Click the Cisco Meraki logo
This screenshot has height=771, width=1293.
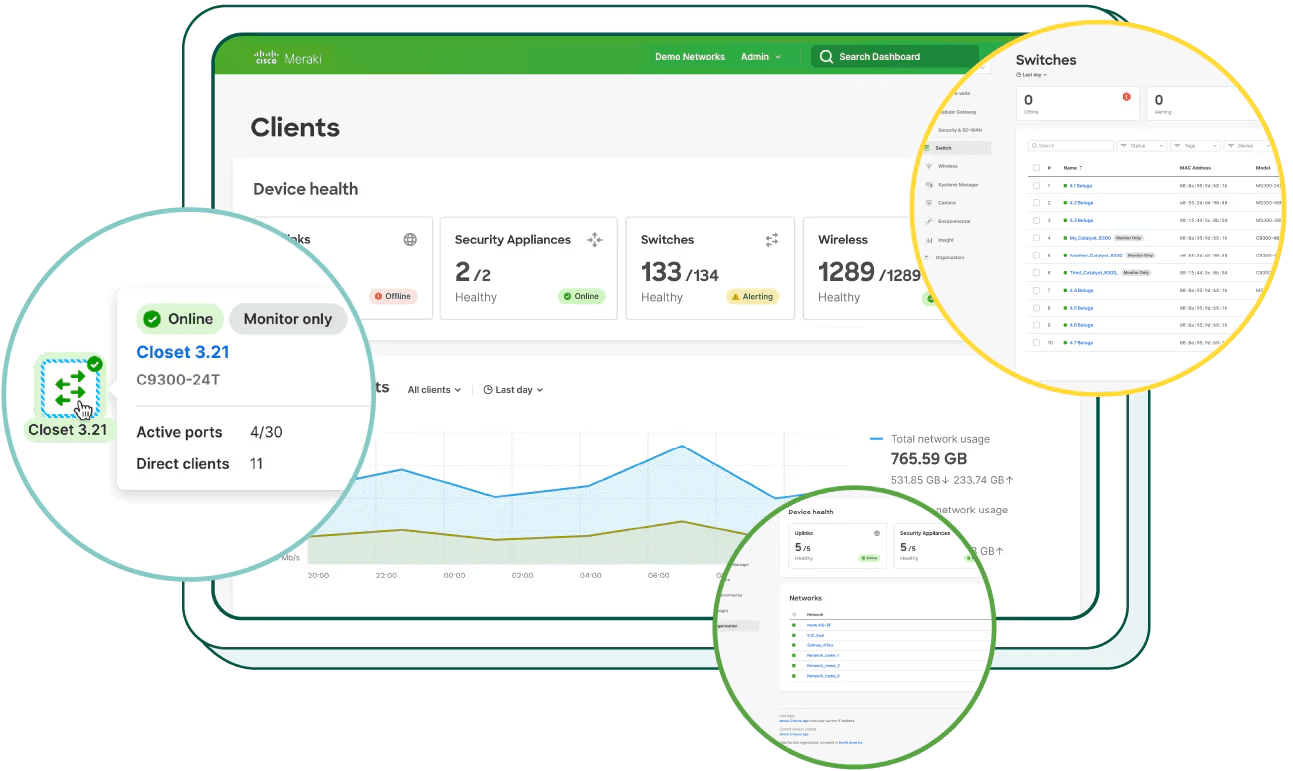click(x=287, y=57)
